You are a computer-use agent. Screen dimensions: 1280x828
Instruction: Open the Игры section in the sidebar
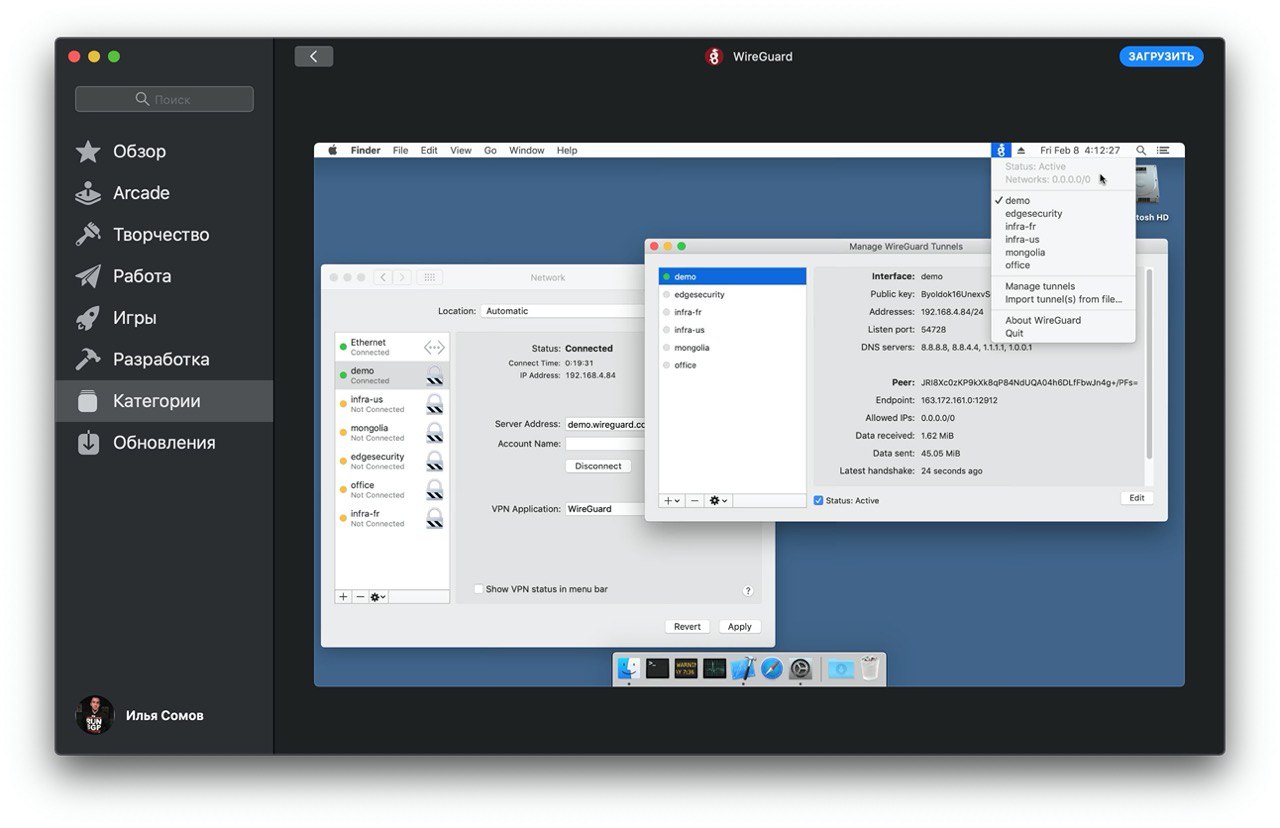pos(164,318)
